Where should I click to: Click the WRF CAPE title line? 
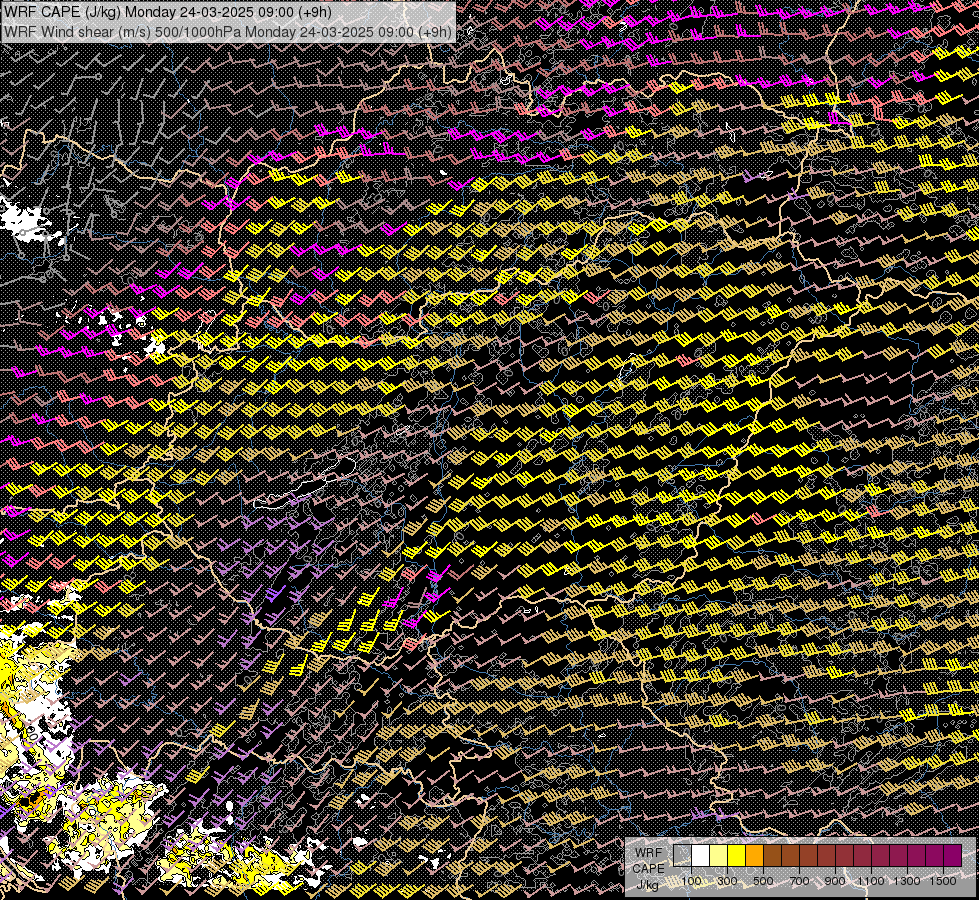click(x=168, y=12)
